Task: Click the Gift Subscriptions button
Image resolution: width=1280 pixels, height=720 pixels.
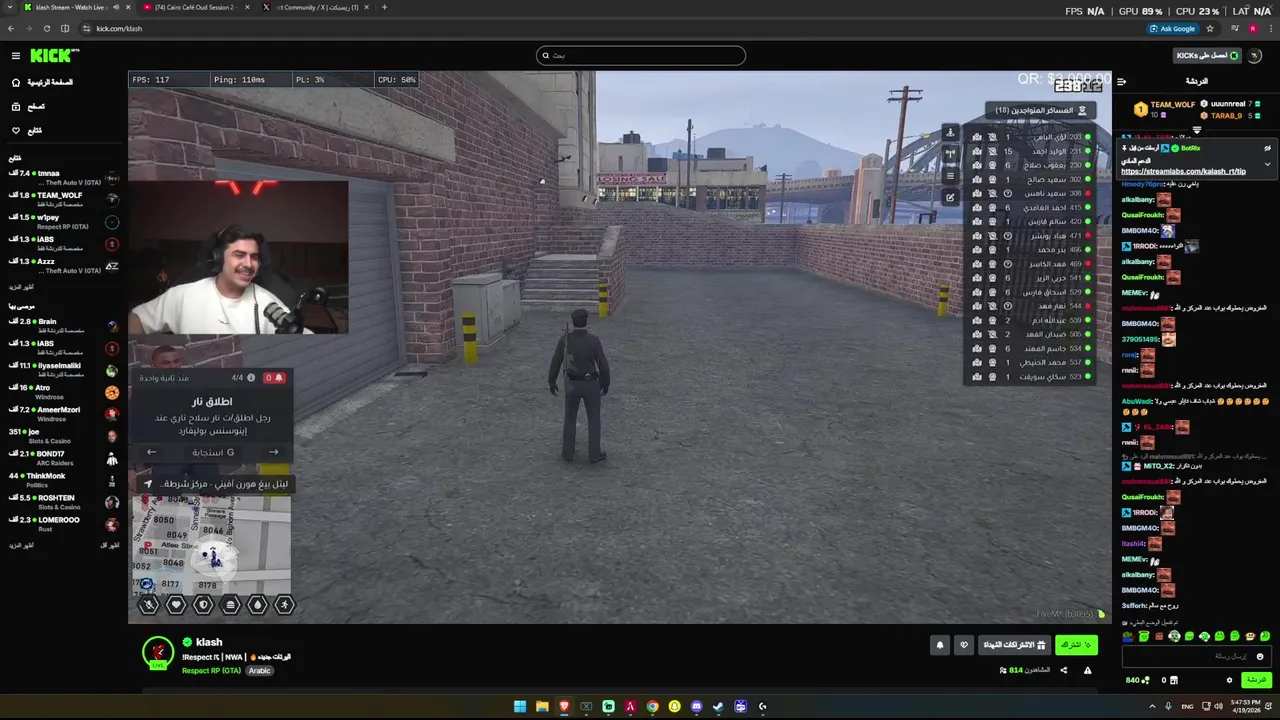Action: coord(1014,645)
